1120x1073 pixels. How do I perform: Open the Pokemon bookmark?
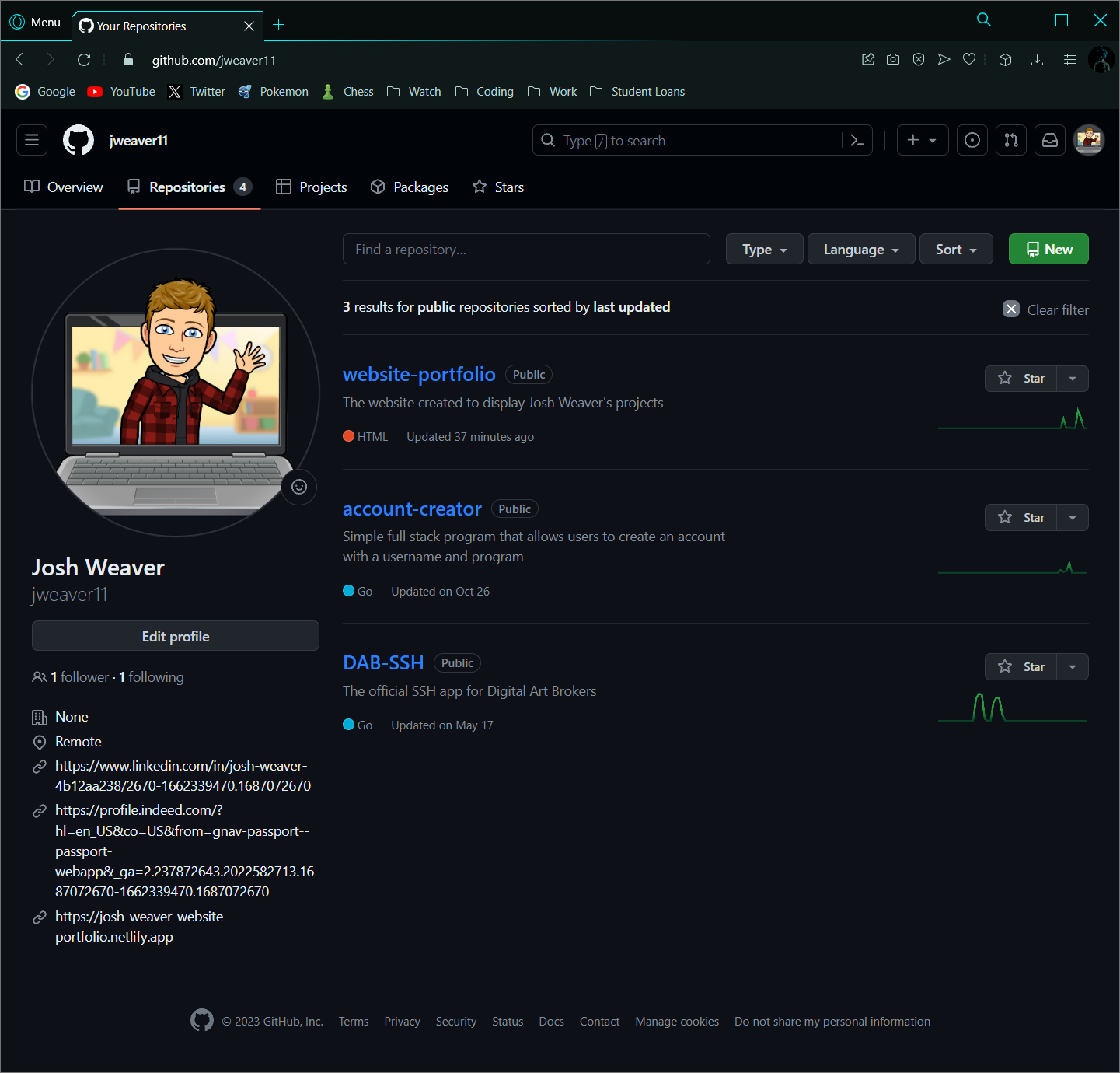tap(273, 92)
